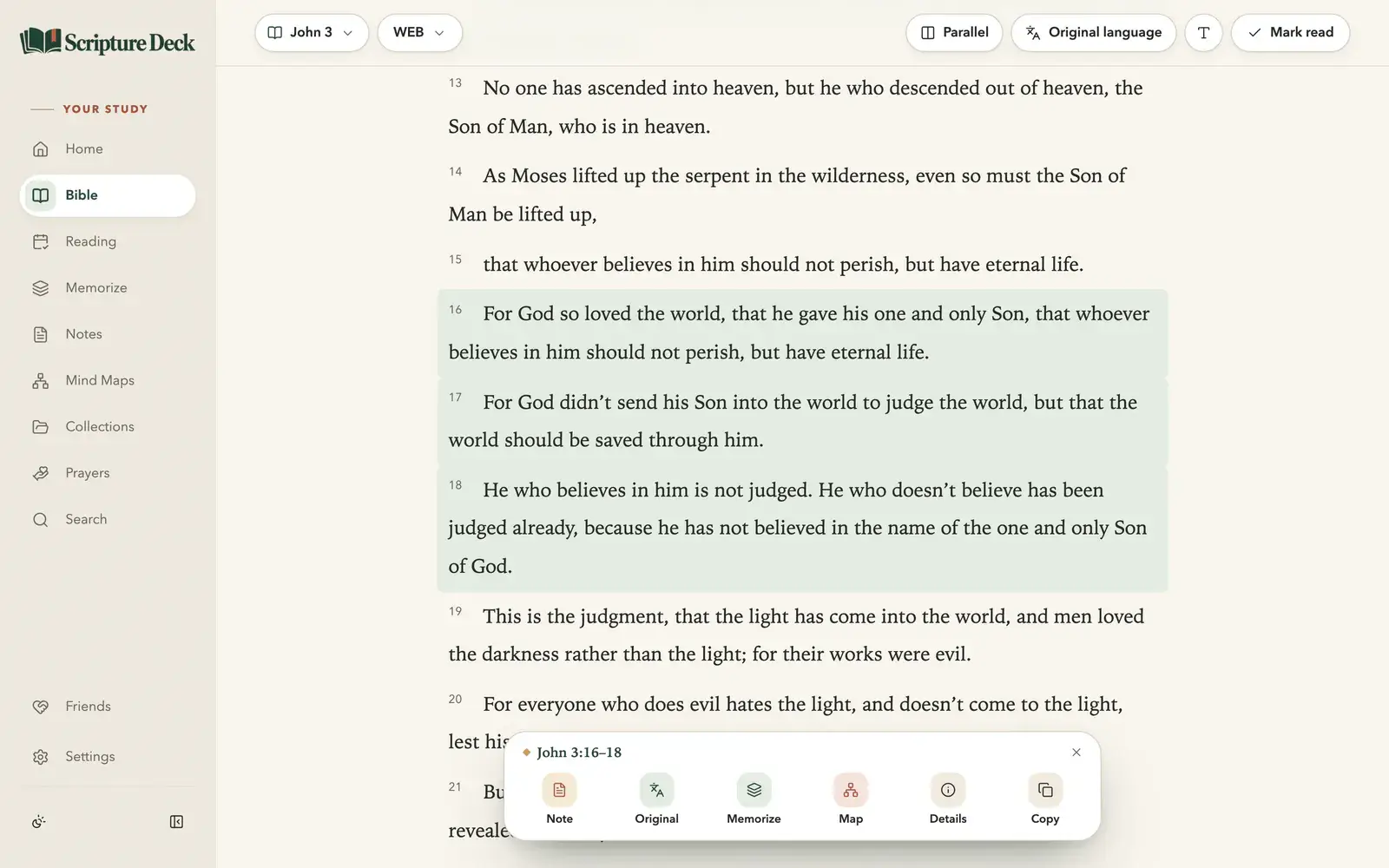Add a Note for John 3:16–18
The width and height of the screenshot is (1389, 868).
click(x=559, y=799)
